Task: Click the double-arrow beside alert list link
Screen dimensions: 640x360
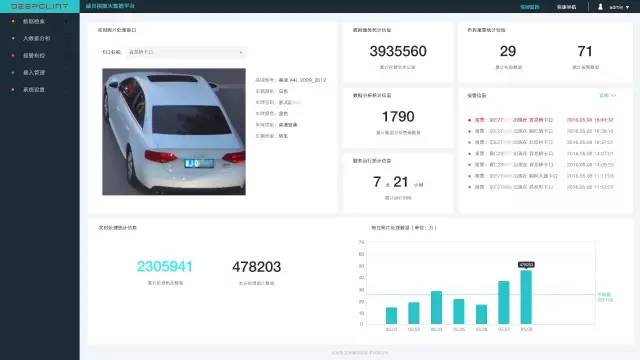Action: point(613,95)
